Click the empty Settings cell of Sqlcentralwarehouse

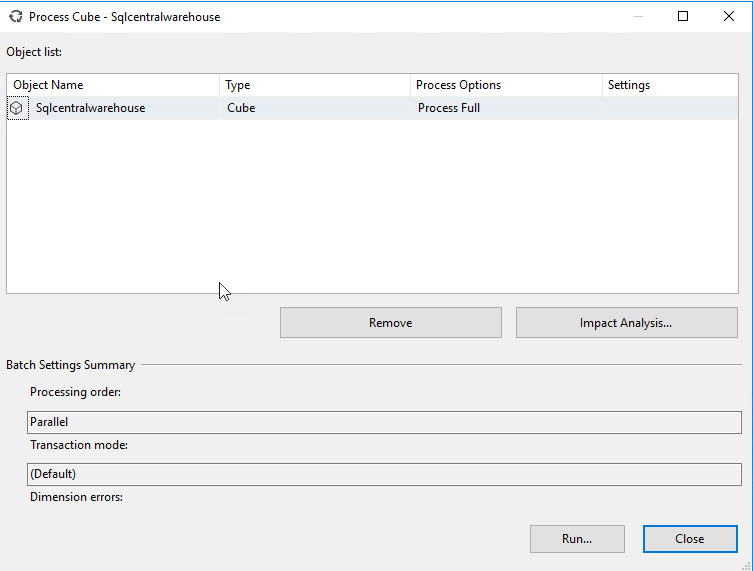click(668, 108)
